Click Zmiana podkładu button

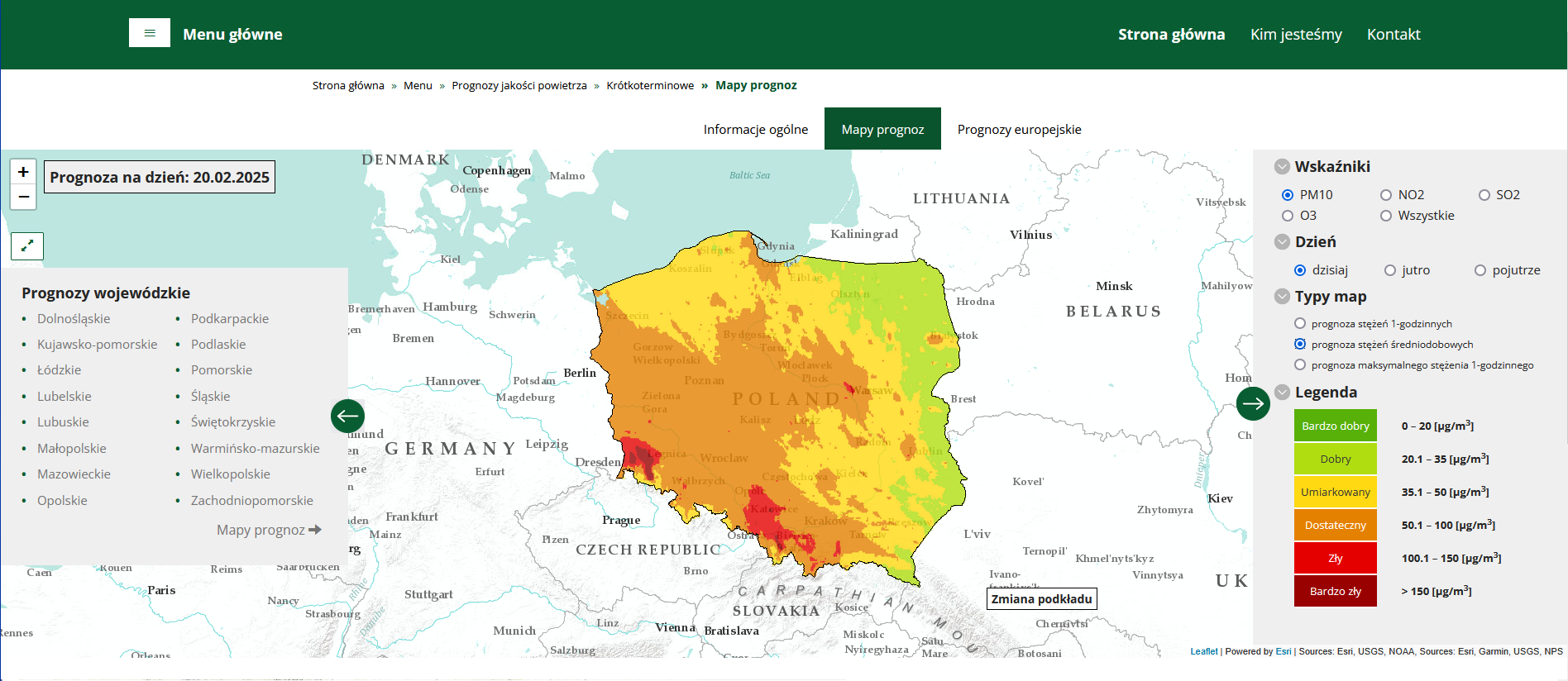(x=1042, y=599)
